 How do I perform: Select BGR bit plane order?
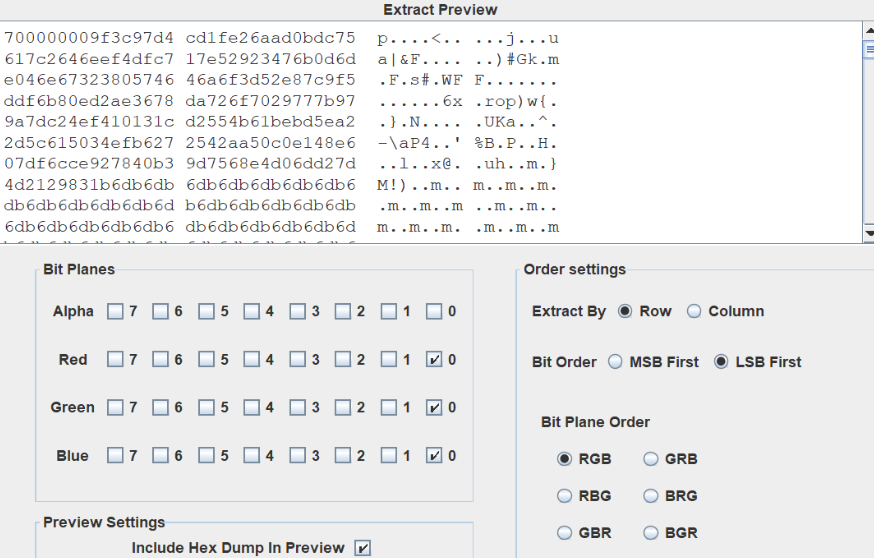(651, 533)
